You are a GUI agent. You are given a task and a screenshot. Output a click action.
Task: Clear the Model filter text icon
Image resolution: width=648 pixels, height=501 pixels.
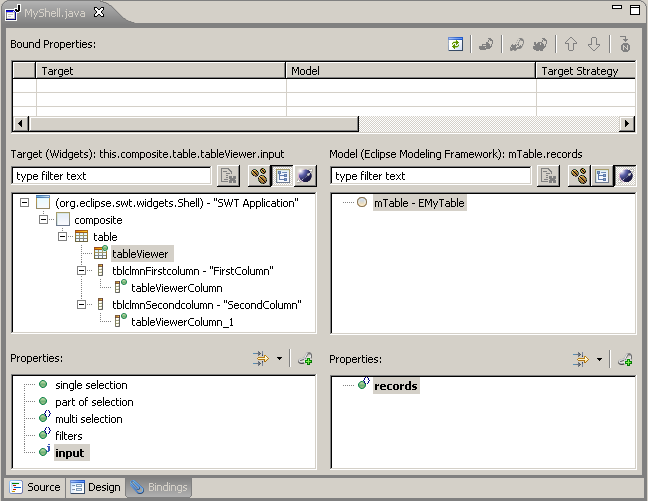click(548, 176)
